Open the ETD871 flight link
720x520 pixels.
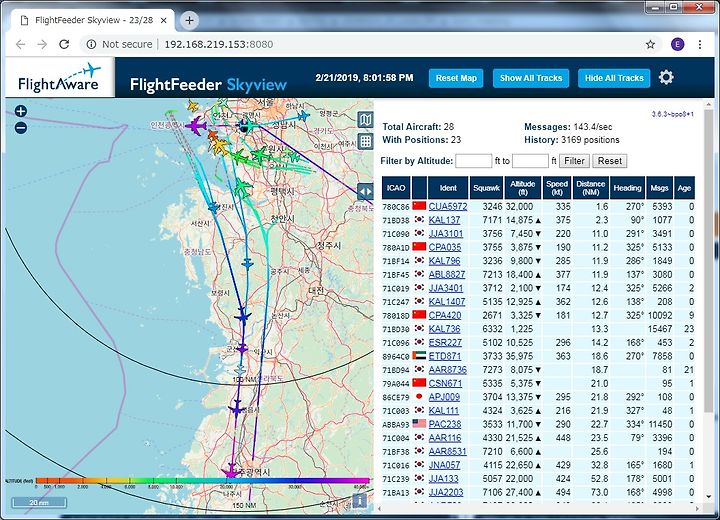point(444,356)
